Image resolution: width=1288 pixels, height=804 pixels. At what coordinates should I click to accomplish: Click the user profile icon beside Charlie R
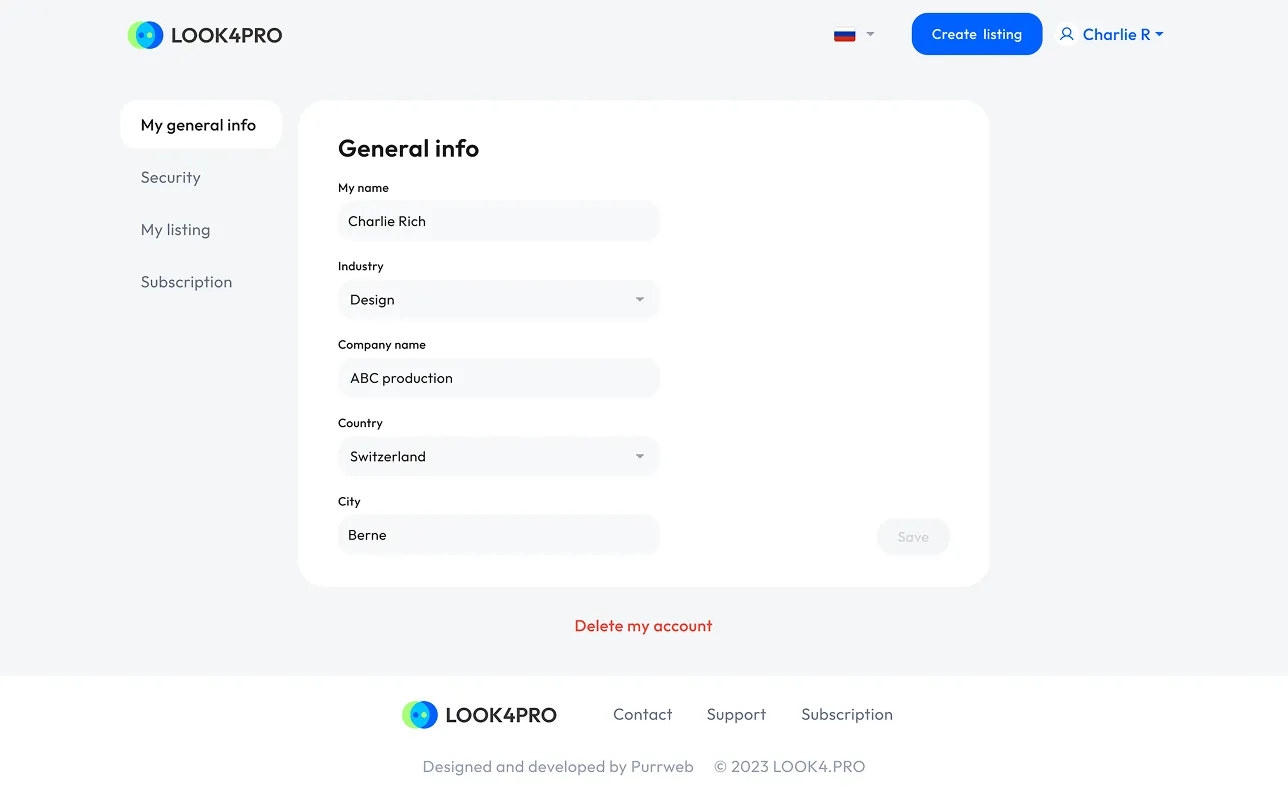(x=1066, y=34)
